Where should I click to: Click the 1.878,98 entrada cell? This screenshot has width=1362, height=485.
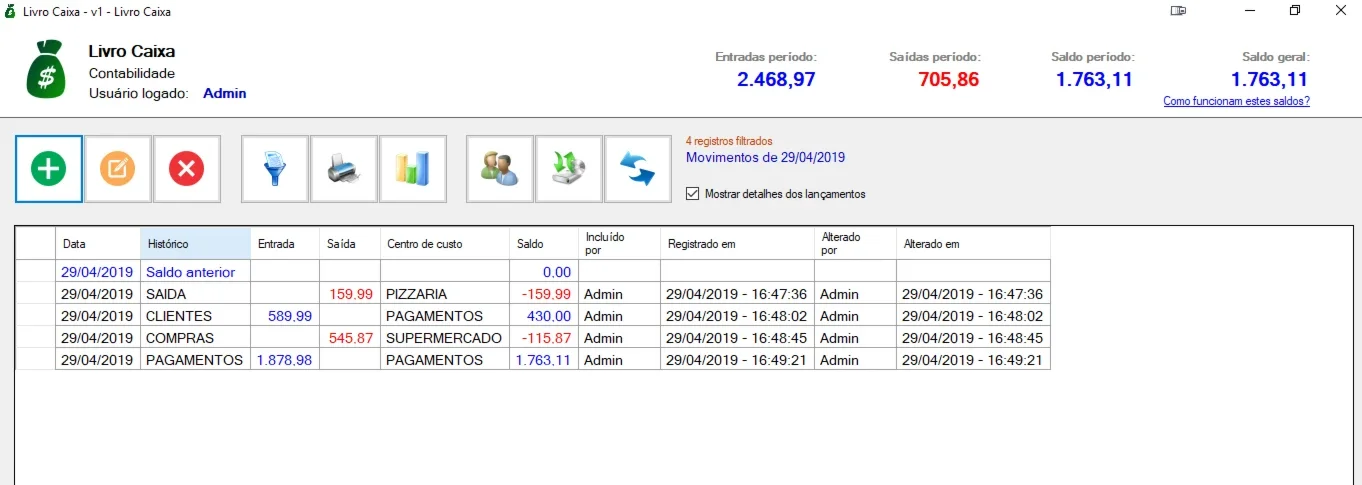tap(285, 360)
